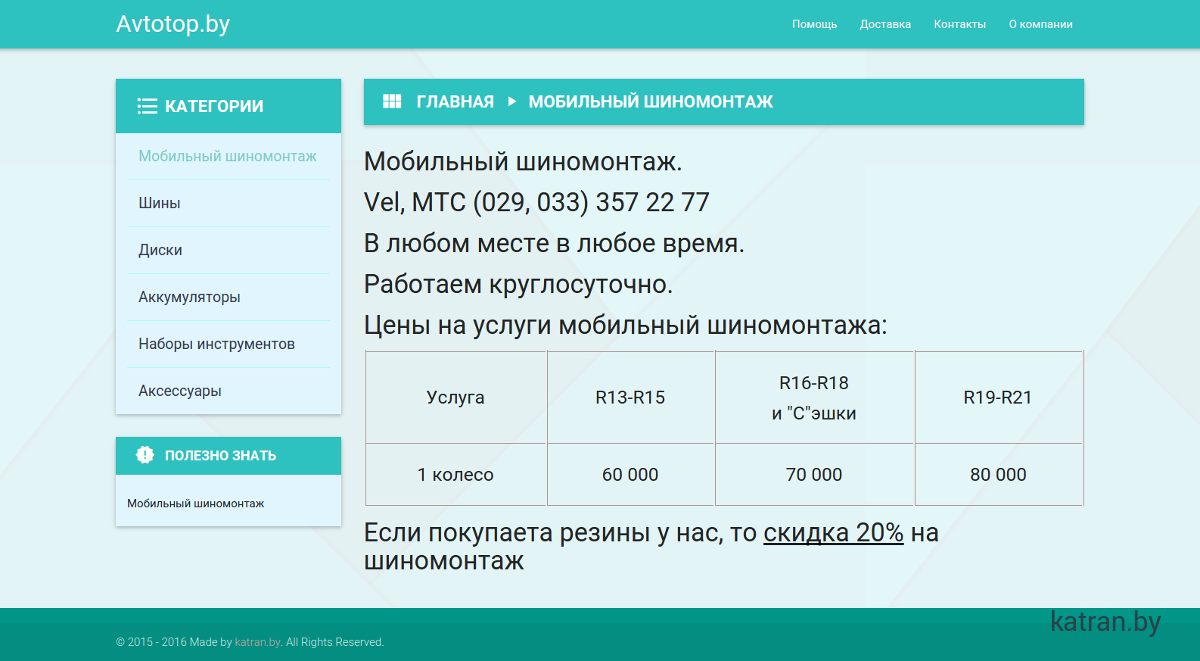Click the exclamation badge icon beside Полезно знать
Viewport: 1200px width, 661px height.
tap(145, 455)
